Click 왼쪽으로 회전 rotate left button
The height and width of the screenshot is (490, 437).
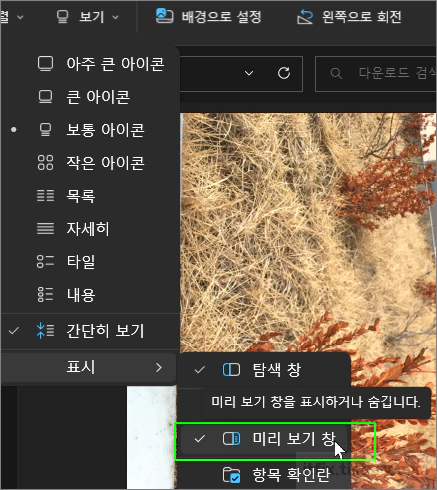tap(349, 17)
